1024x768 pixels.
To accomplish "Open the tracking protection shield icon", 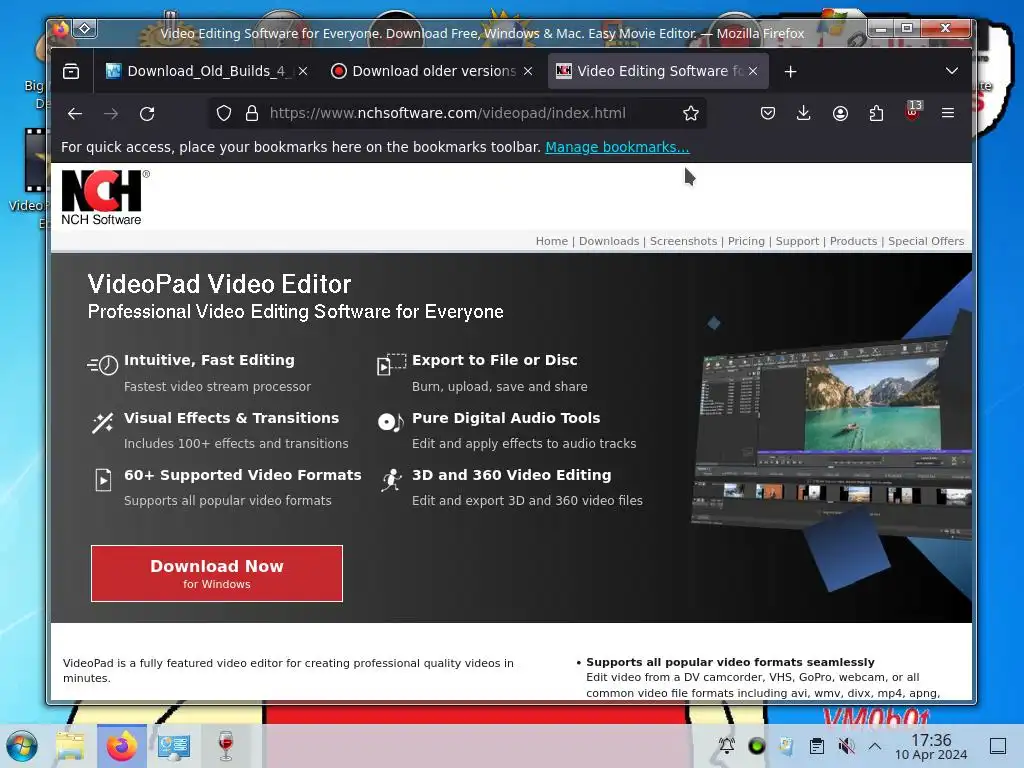I will point(224,114).
